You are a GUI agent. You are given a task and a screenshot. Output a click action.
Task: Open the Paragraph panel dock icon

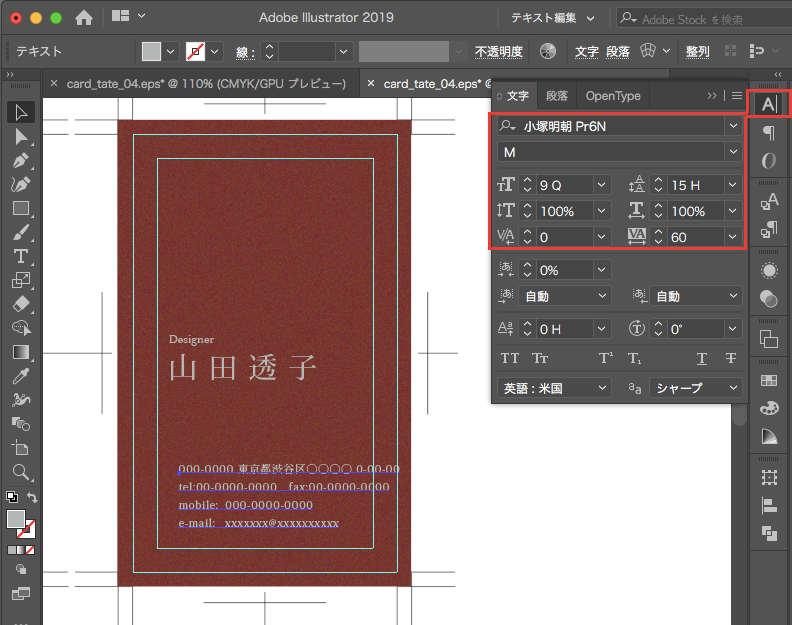768,133
